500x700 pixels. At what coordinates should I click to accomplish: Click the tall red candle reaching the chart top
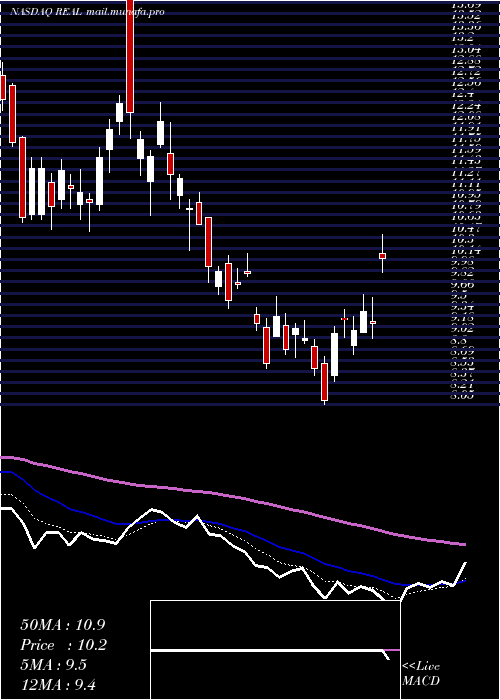click(x=130, y=56)
